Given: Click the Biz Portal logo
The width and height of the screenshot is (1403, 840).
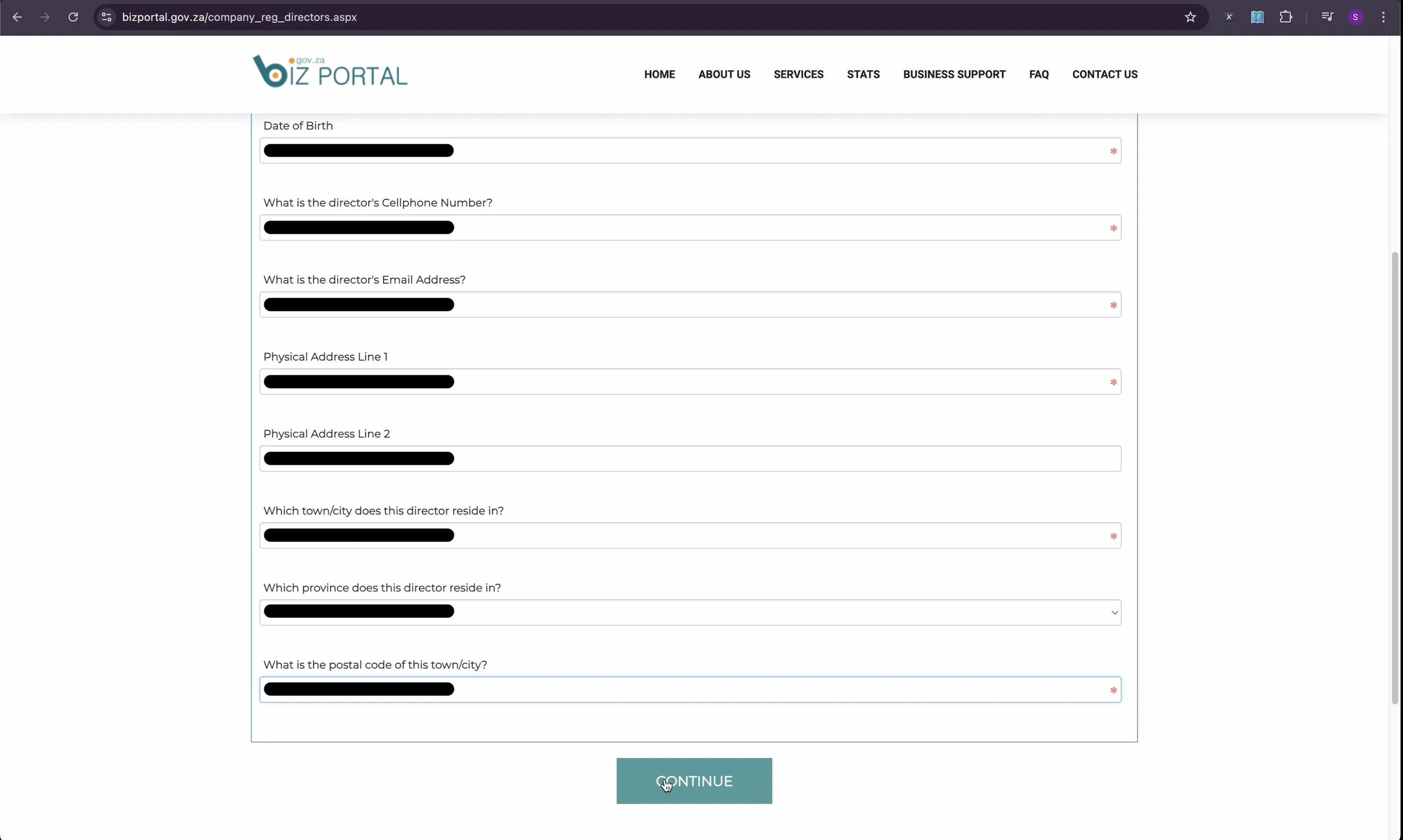Looking at the screenshot, I should point(330,72).
